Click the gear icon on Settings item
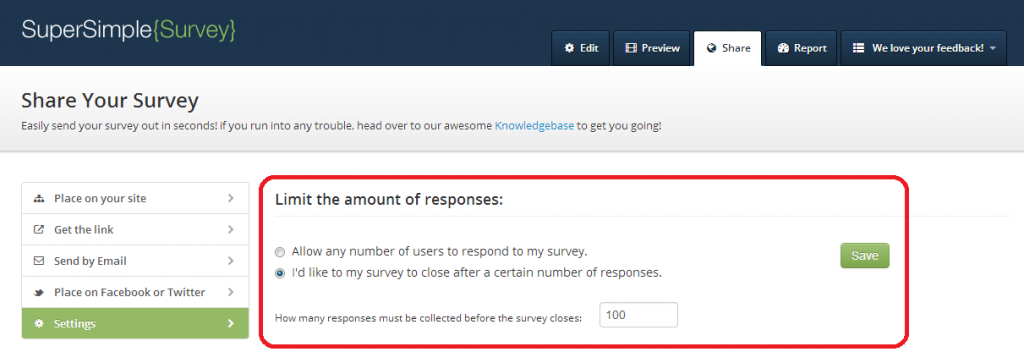Viewport: 1024px width, 362px height. (x=39, y=323)
